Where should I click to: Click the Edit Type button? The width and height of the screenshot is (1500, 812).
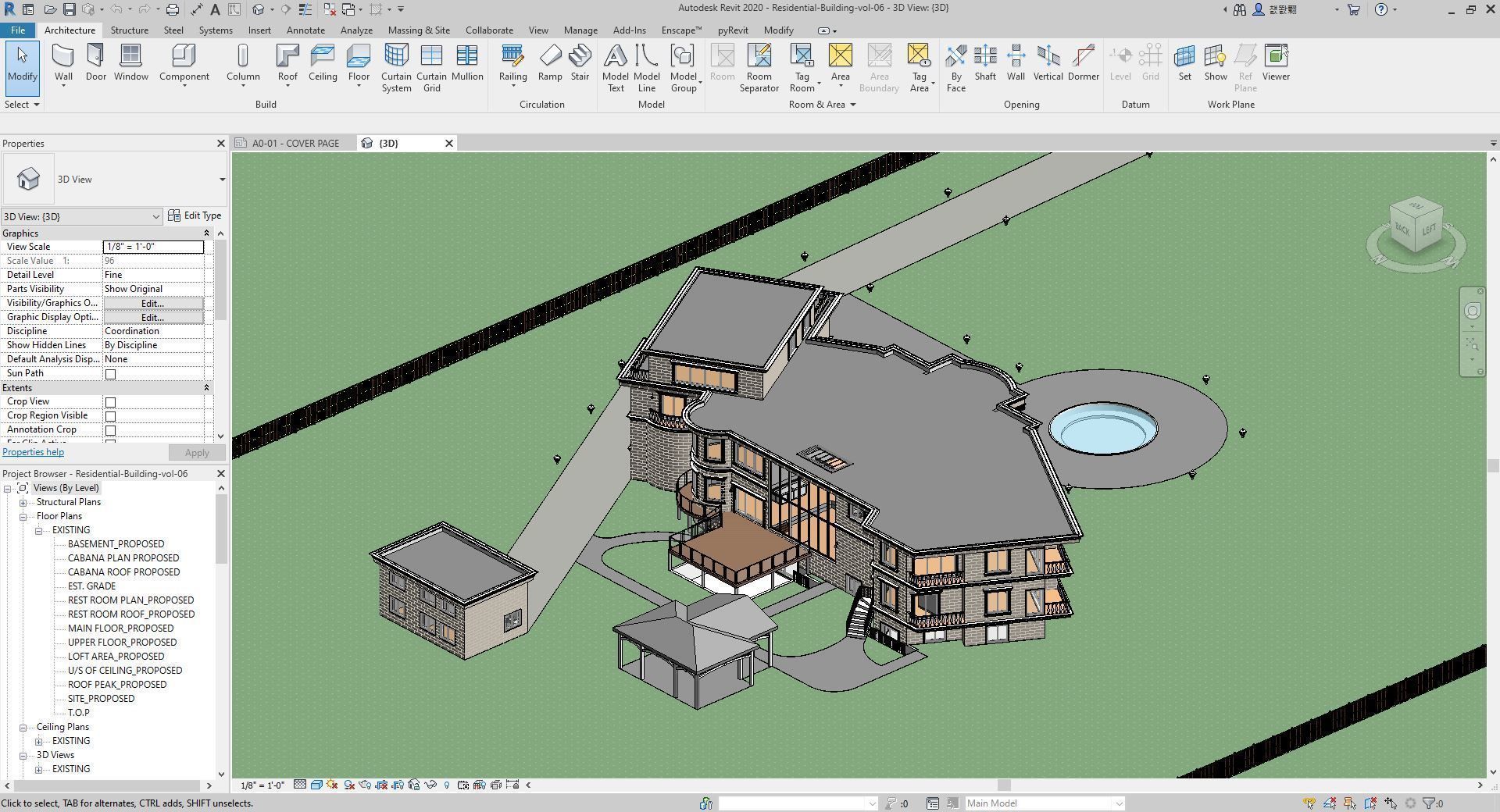[195, 215]
